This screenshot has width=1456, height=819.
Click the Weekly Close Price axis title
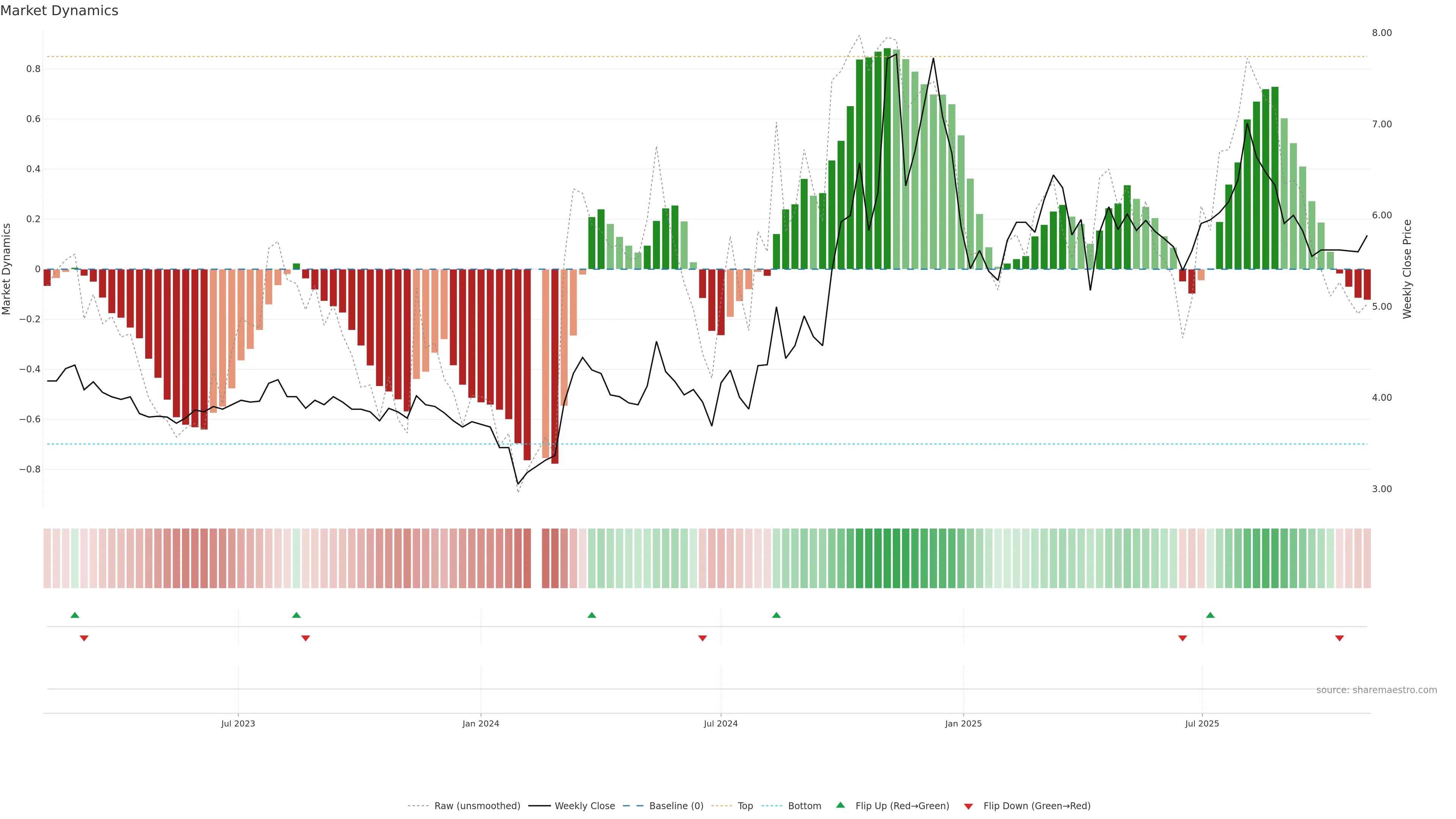pyautogui.click(x=1407, y=269)
